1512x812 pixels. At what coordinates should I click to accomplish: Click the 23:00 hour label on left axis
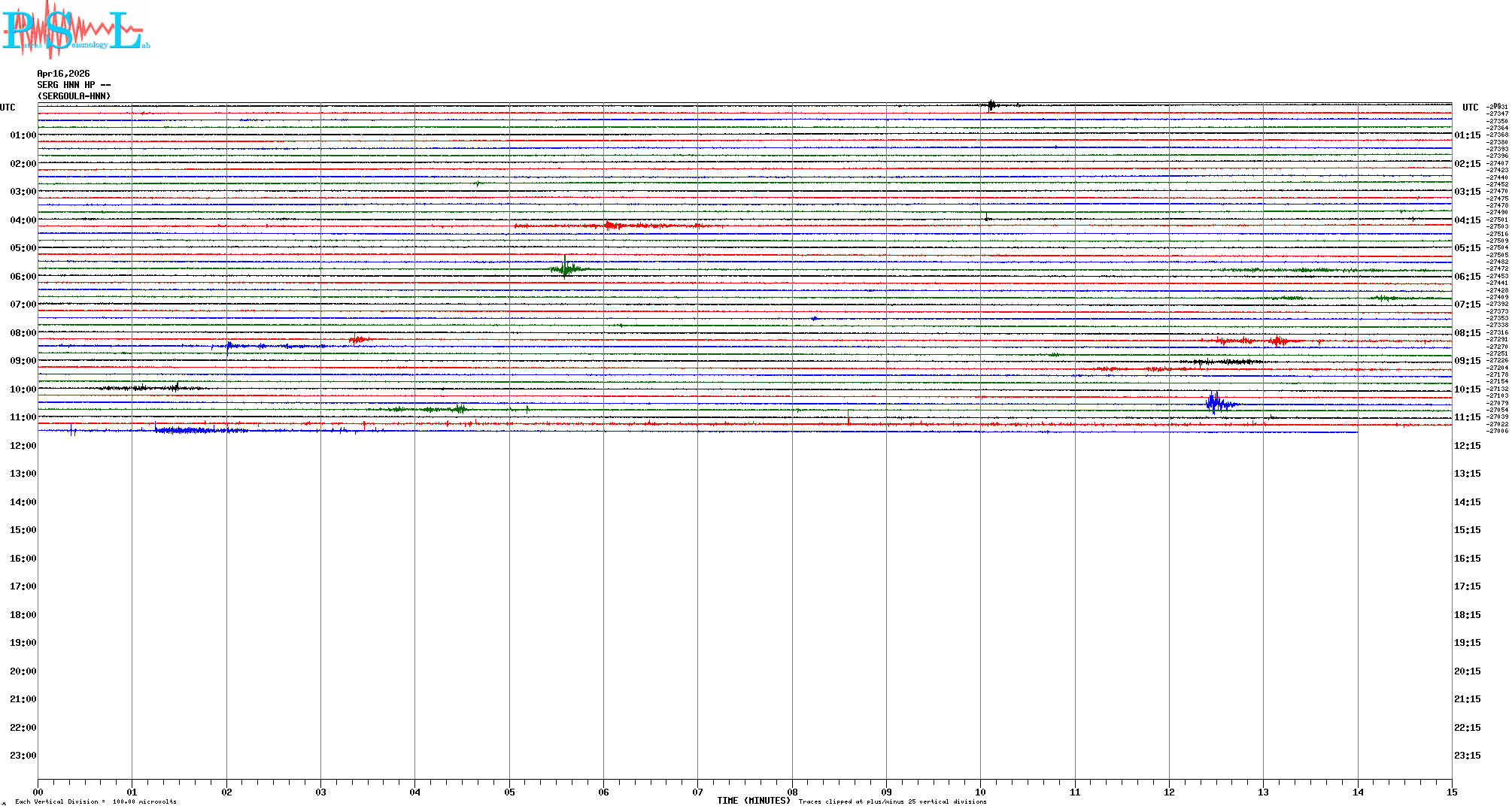[x=23, y=756]
